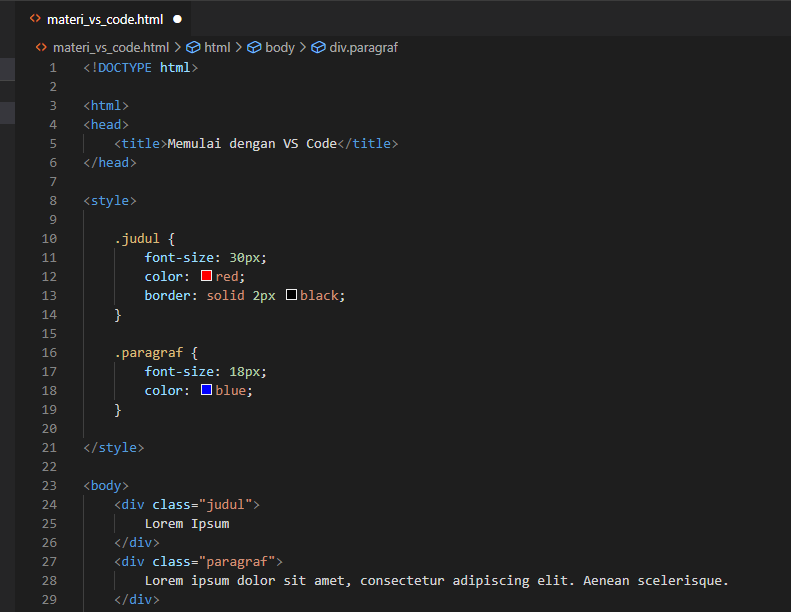The width and height of the screenshot is (791, 612).
Task: Click line number 8 in the gutter
Action: click(x=53, y=201)
